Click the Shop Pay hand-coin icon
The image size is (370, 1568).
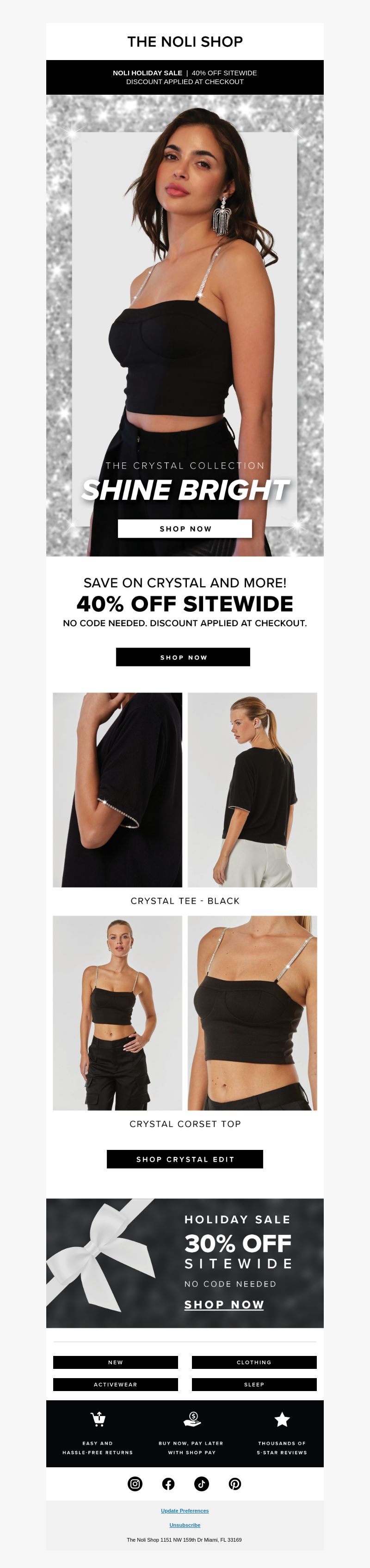click(192, 1420)
